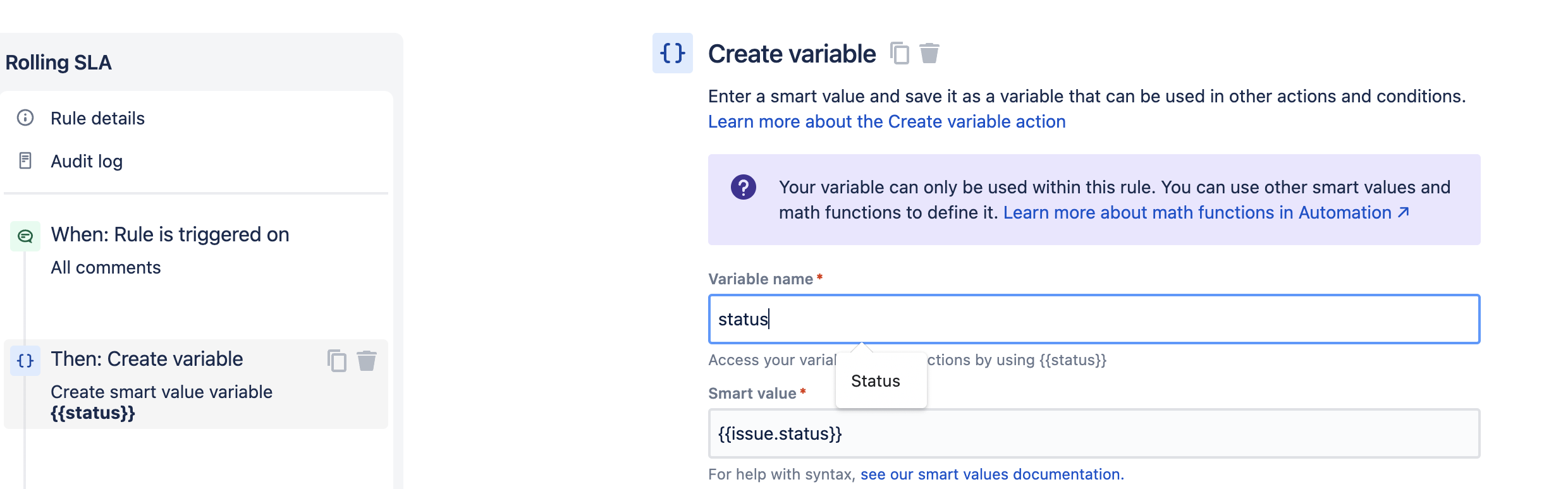Click the purple question mark help icon
The image size is (1568, 489).
743,188
